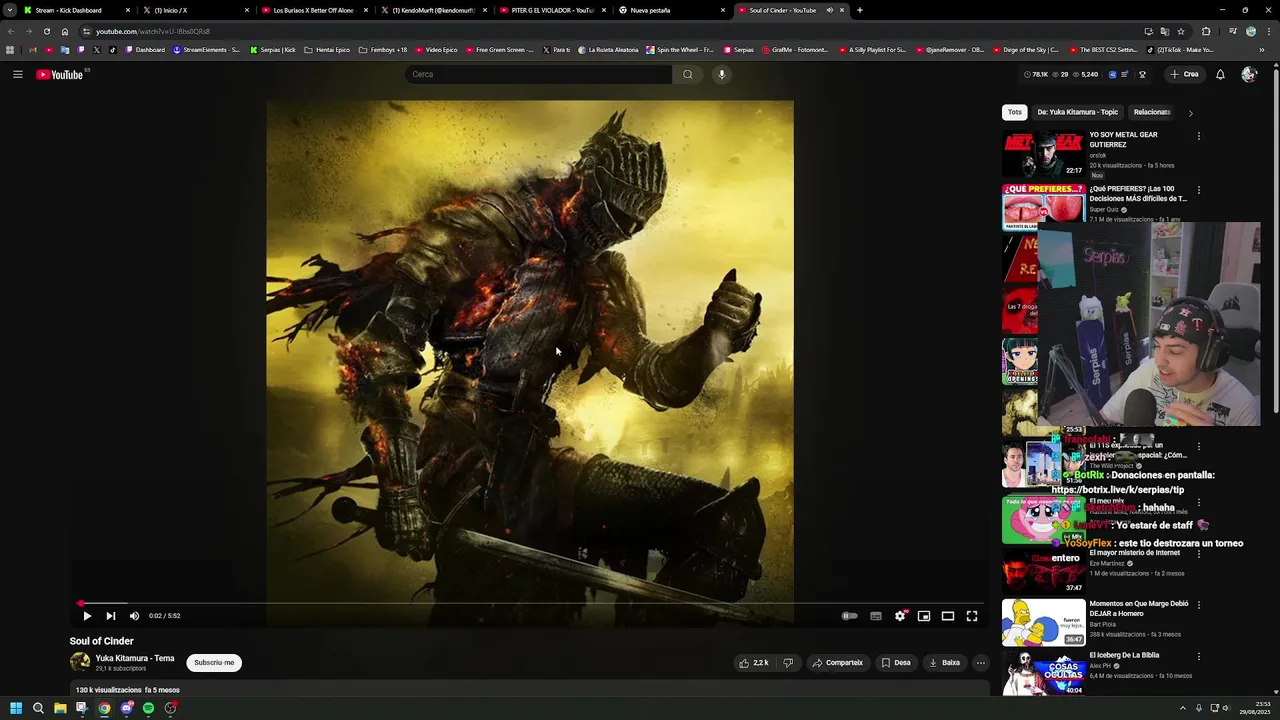This screenshot has width=1280, height=720.
Task: Open options for YO SOY METAL GEAR video
Action: [x=1199, y=136]
